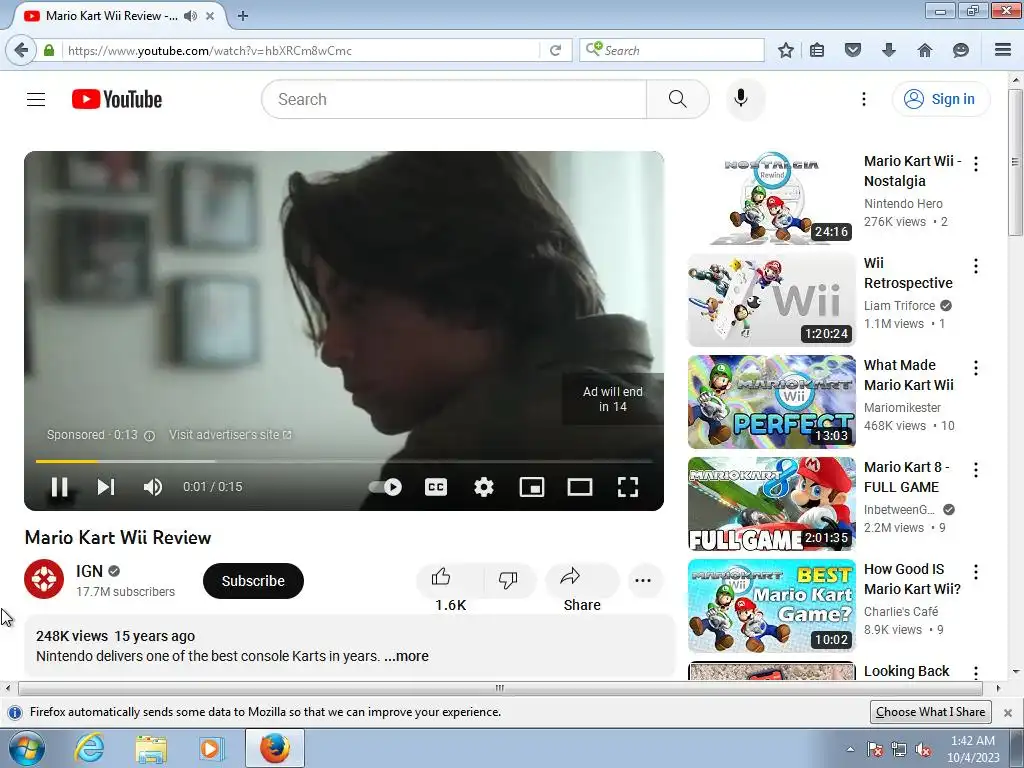The width and height of the screenshot is (1024, 768).
Task: Open YouTube settings three-dot menu
Action: point(863,99)
